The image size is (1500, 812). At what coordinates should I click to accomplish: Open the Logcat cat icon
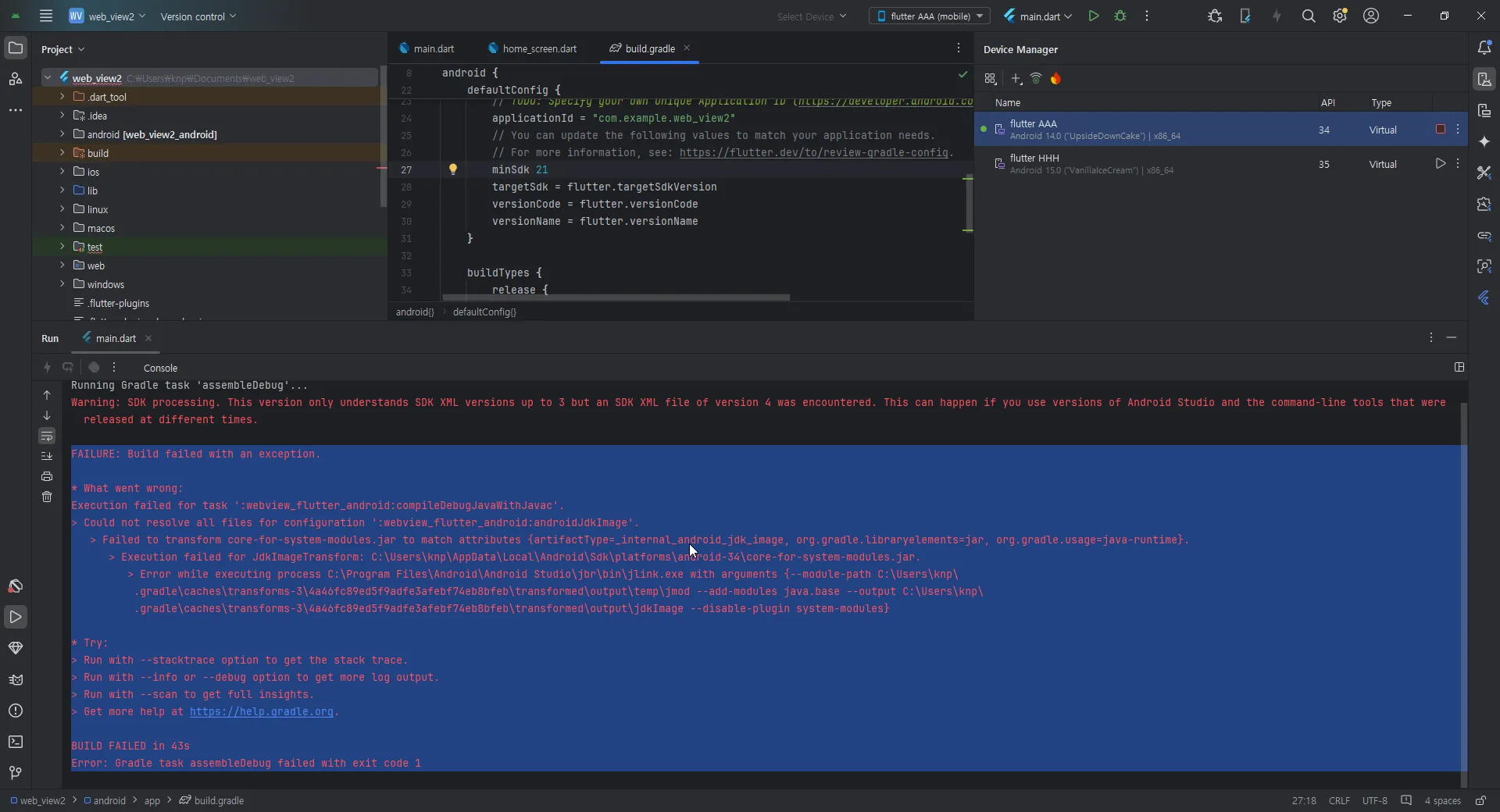(15, 679)
